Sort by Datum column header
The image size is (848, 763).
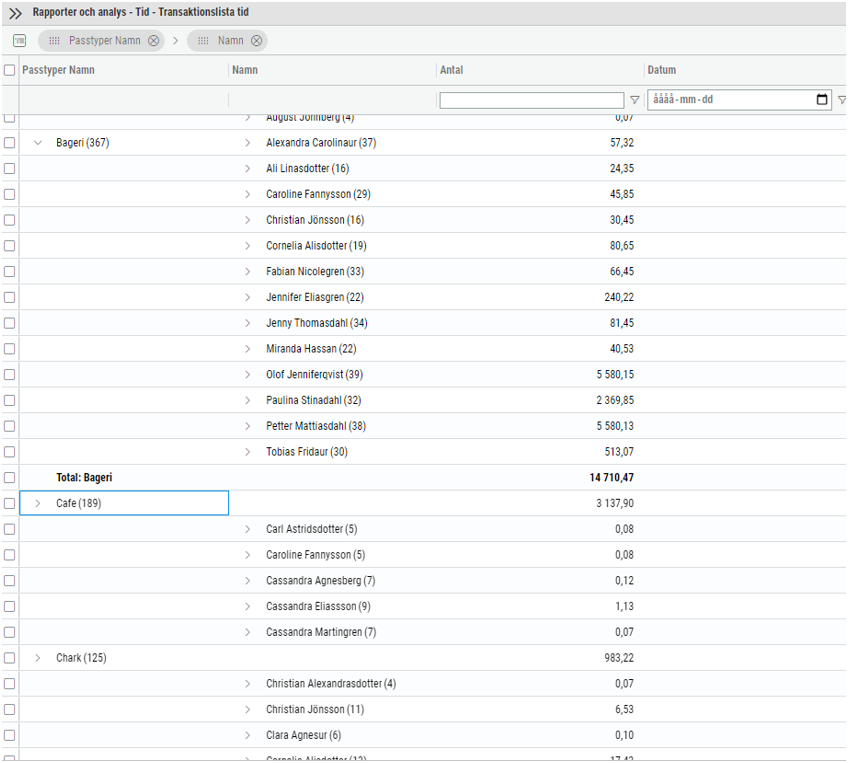[662, 70]
